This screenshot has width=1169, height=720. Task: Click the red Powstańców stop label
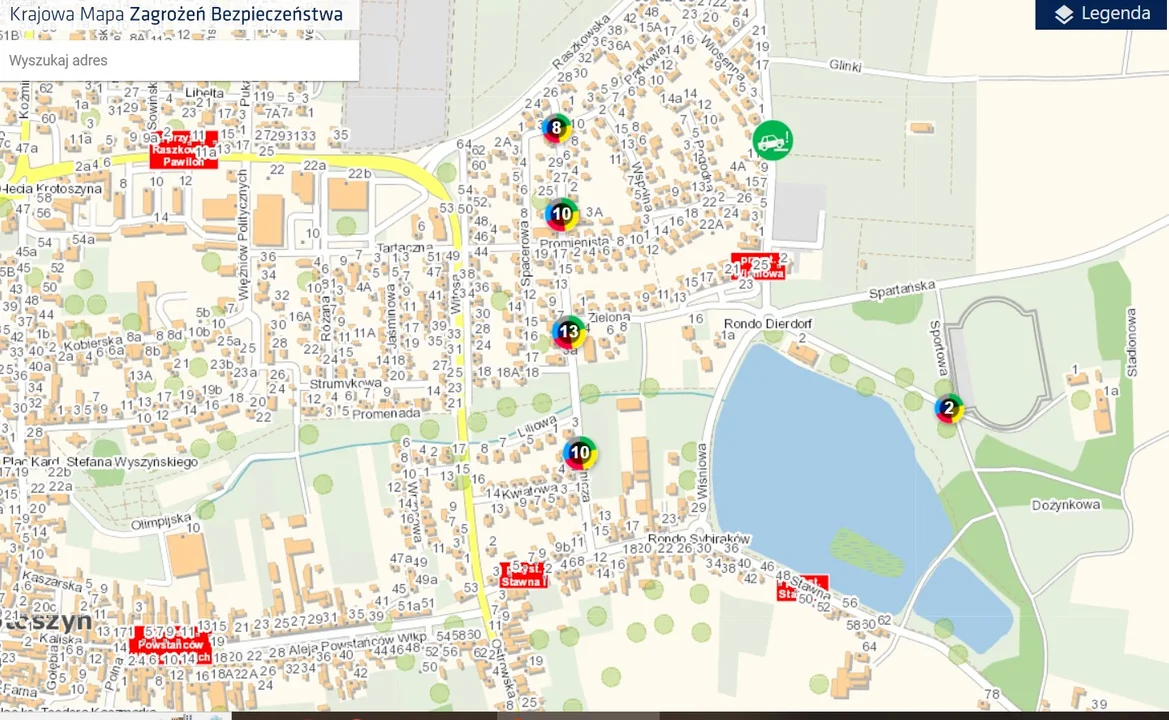(171, 645)
